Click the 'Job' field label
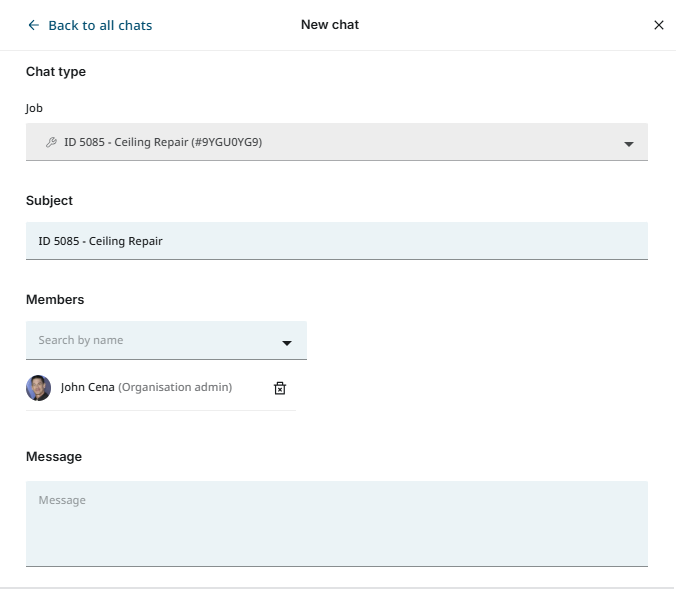The width and height of the screenshot is (676, 595). point(34,108)
